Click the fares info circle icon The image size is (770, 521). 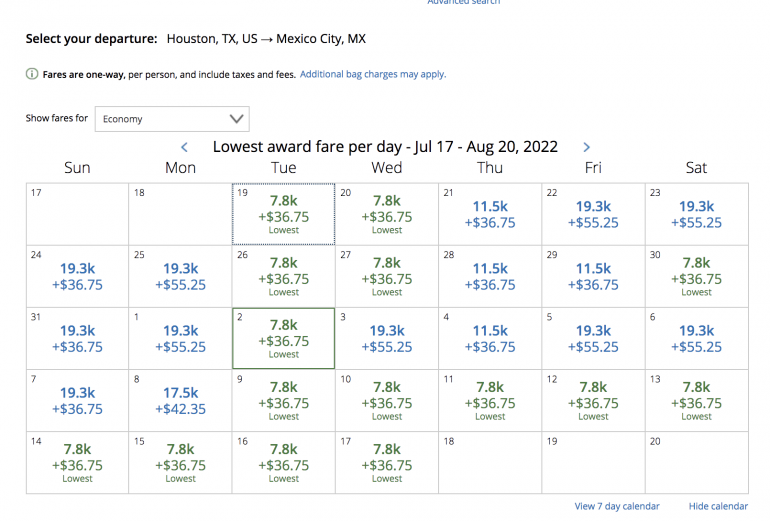coord(32,75)
